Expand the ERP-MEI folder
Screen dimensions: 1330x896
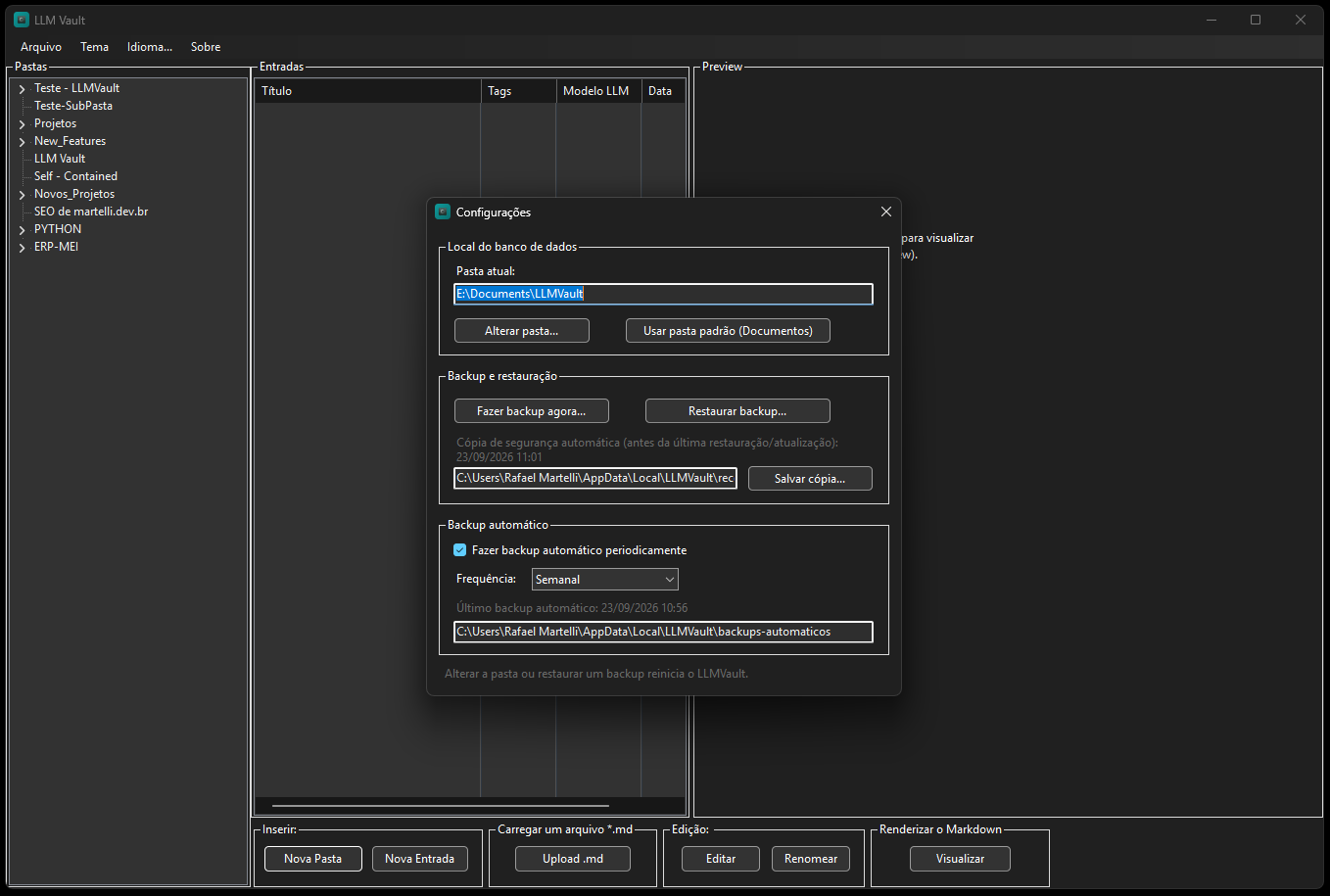coord(22,248)
